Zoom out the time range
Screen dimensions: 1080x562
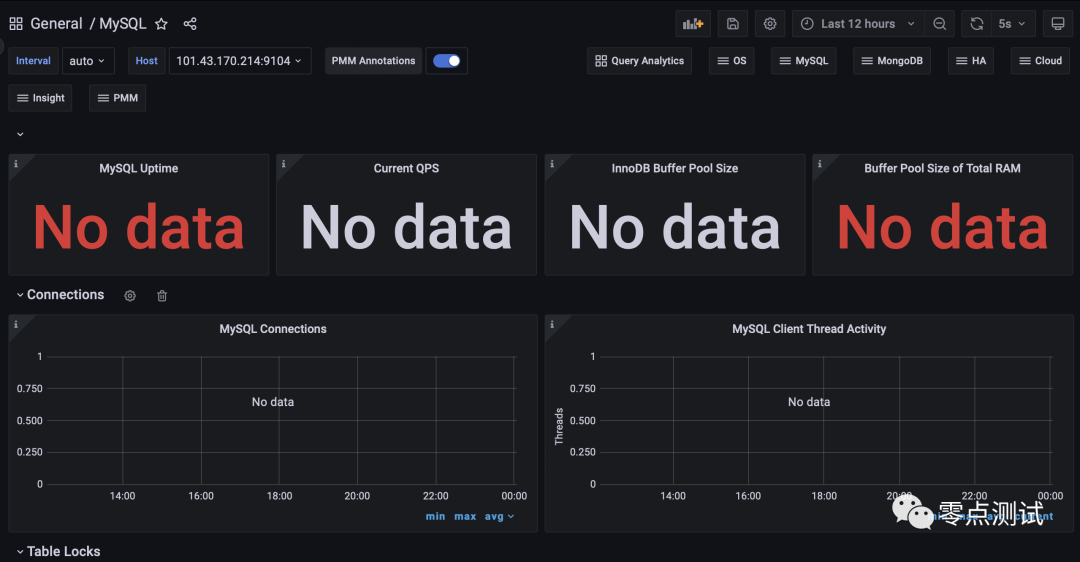[x=939, y=24]
